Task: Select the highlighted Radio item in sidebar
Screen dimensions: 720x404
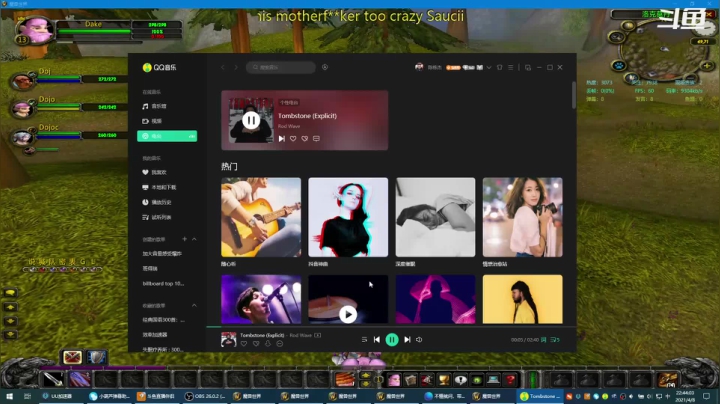Action: (167, 136)
